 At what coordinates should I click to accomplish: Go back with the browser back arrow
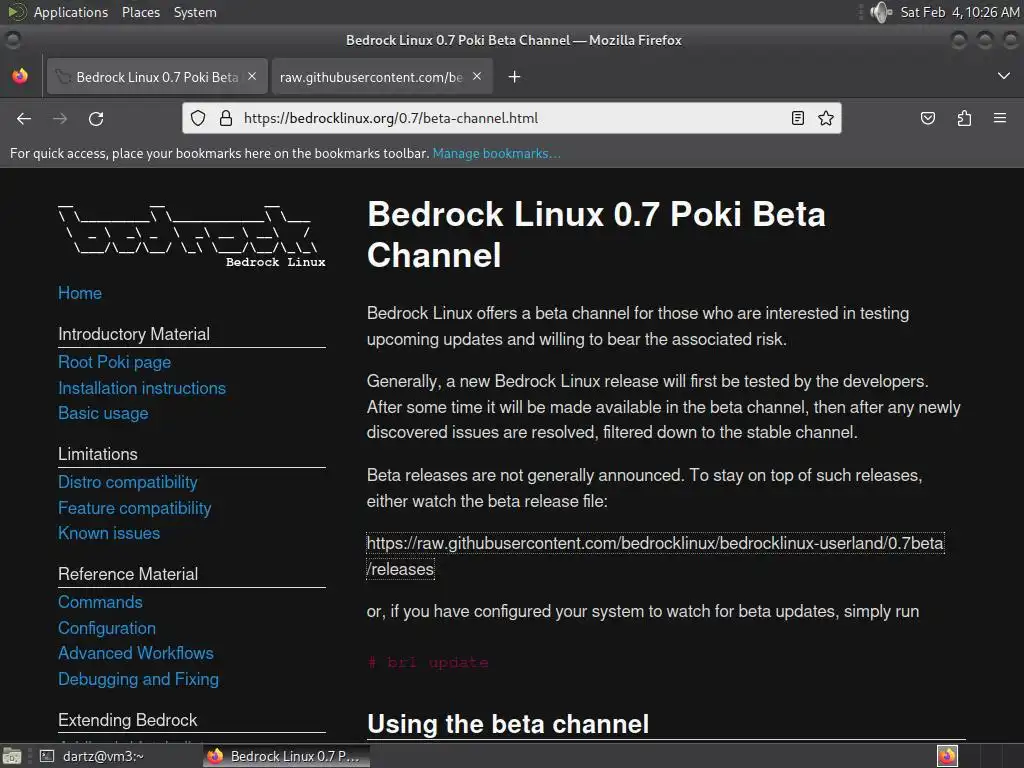pyautogui.click(x=24, y=118)
